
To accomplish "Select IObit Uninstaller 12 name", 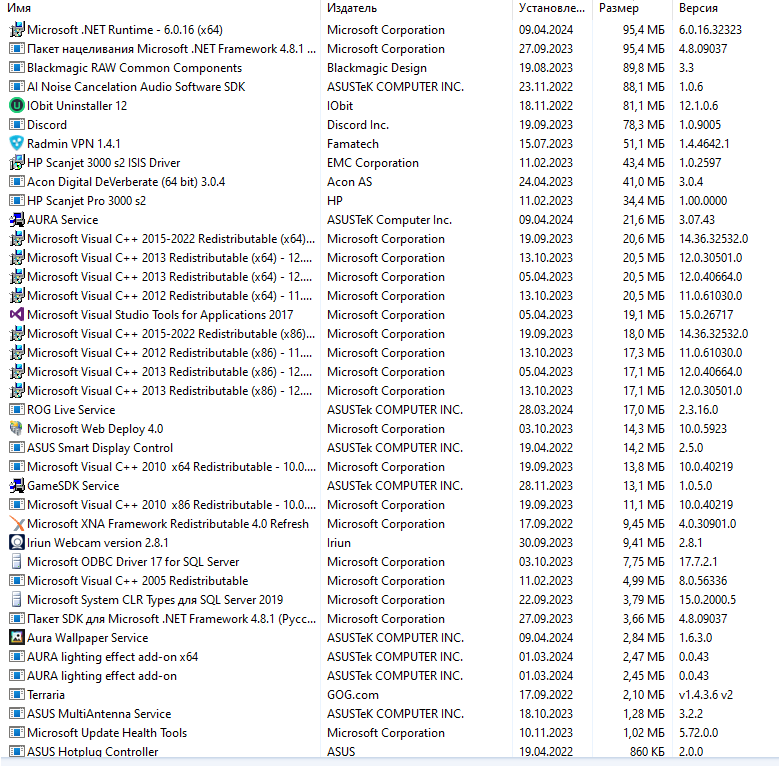I will pos(77,106).
